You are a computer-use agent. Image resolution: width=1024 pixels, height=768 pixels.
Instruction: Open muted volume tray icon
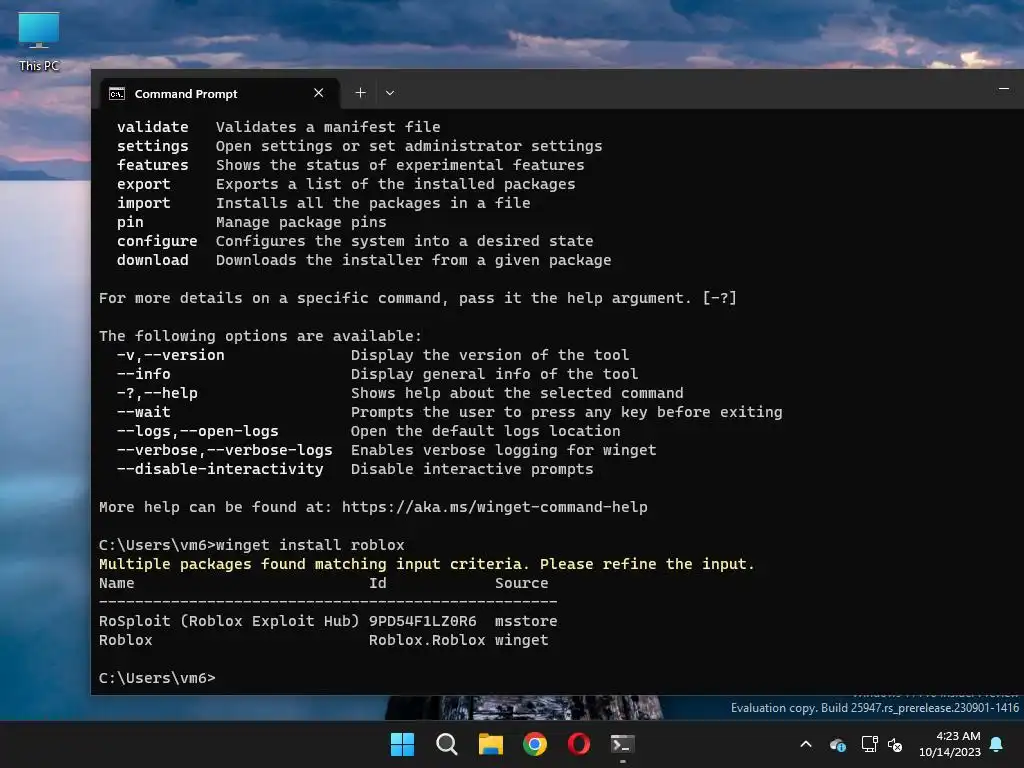pyautogui.click(x=895, y=744)
